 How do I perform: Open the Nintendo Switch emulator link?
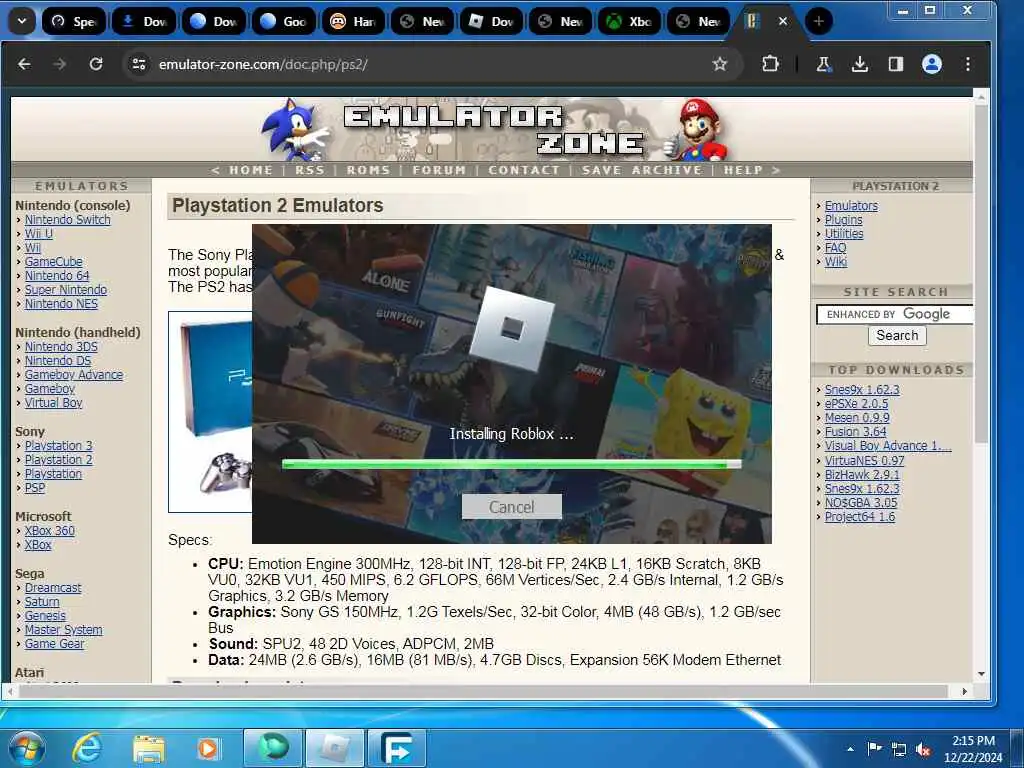point(68,219)
